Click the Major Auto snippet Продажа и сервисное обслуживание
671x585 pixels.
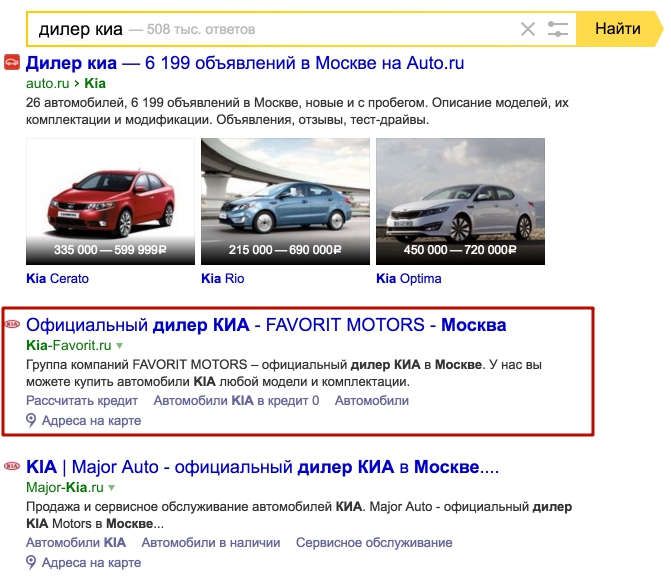[299, 515]
